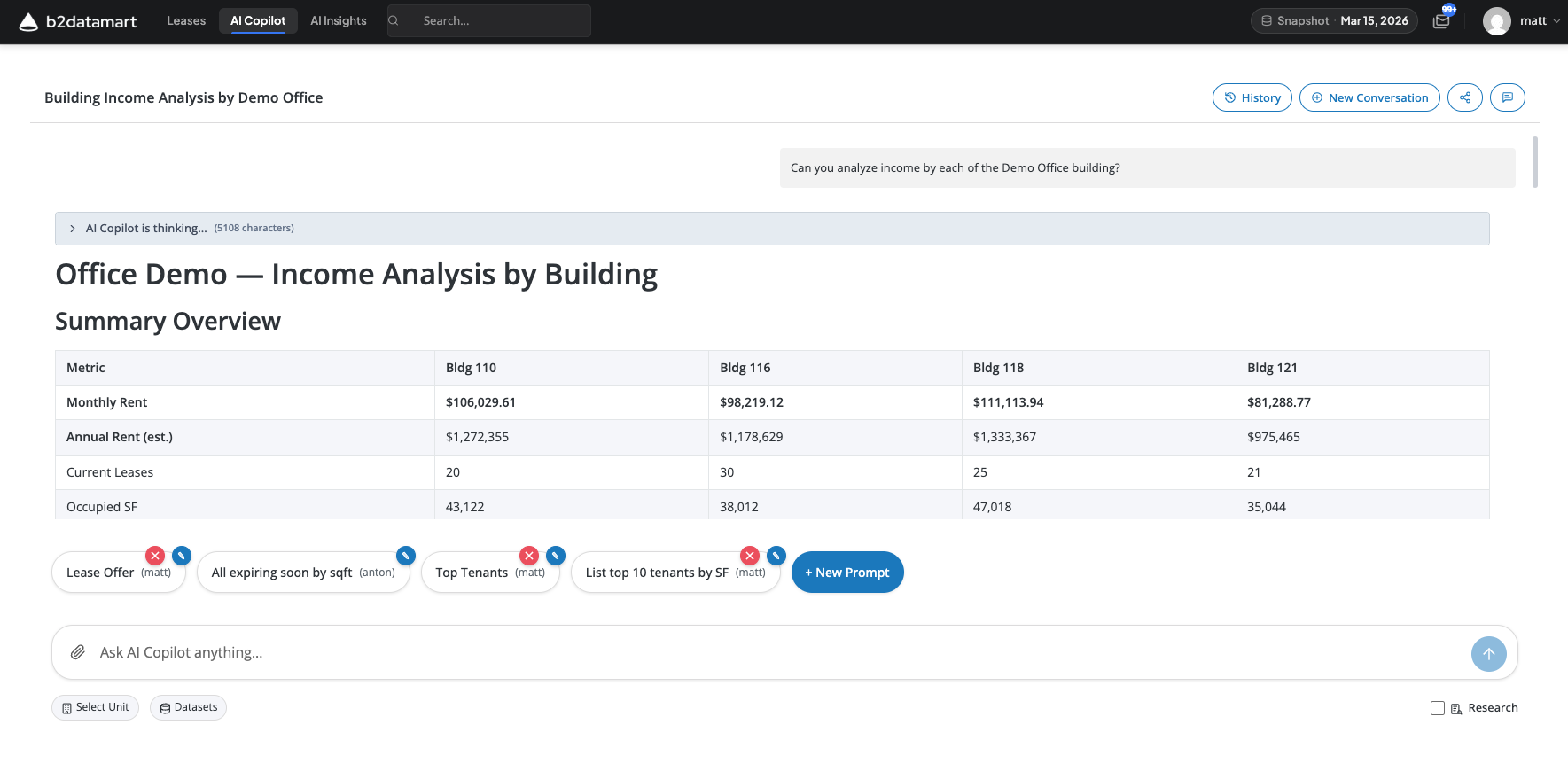Screen dimensions: 1568x779
Task: Open the Leases menu item
Action: pos(186,20)
